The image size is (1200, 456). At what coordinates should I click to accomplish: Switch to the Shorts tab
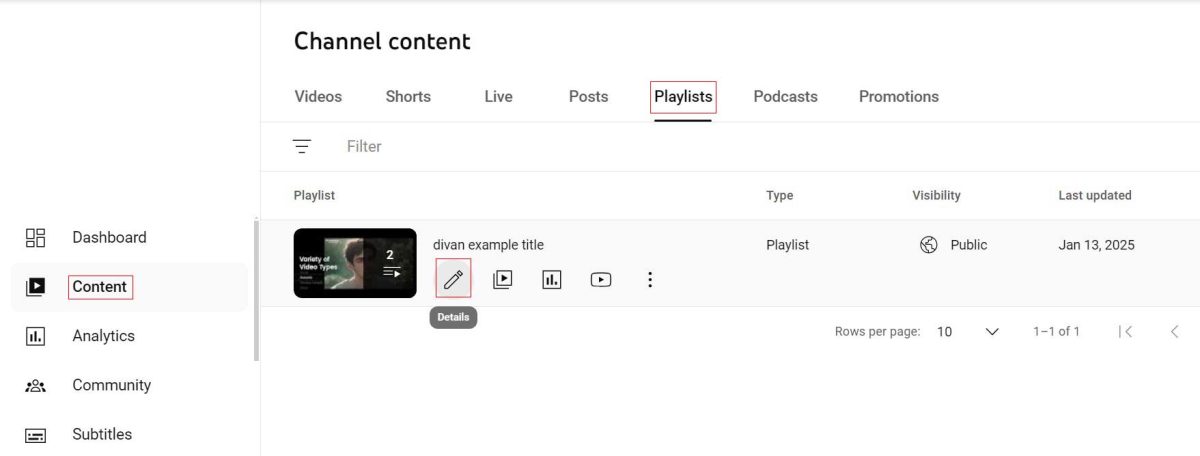[408, 97]
